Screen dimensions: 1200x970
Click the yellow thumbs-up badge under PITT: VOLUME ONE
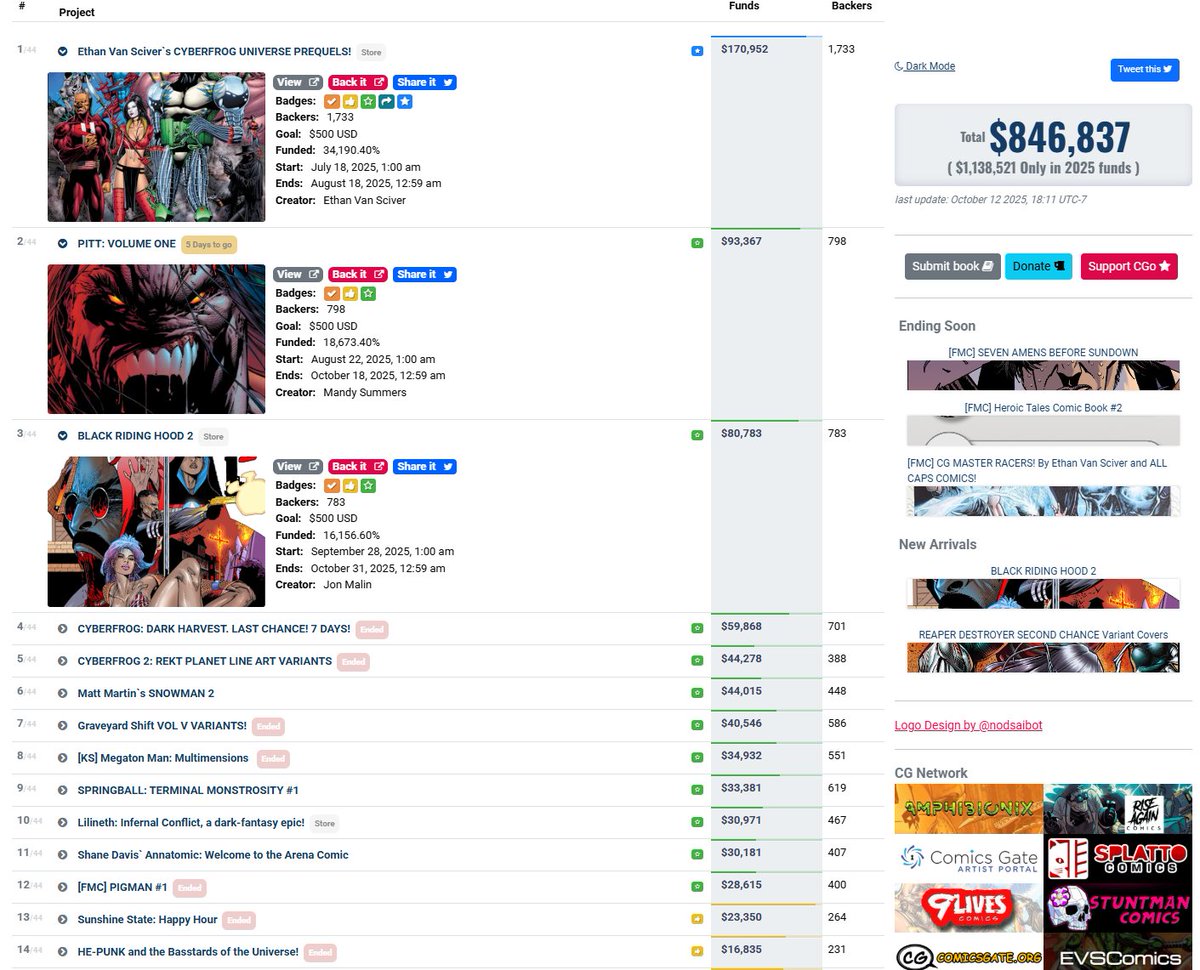click(x=350, y=293)
